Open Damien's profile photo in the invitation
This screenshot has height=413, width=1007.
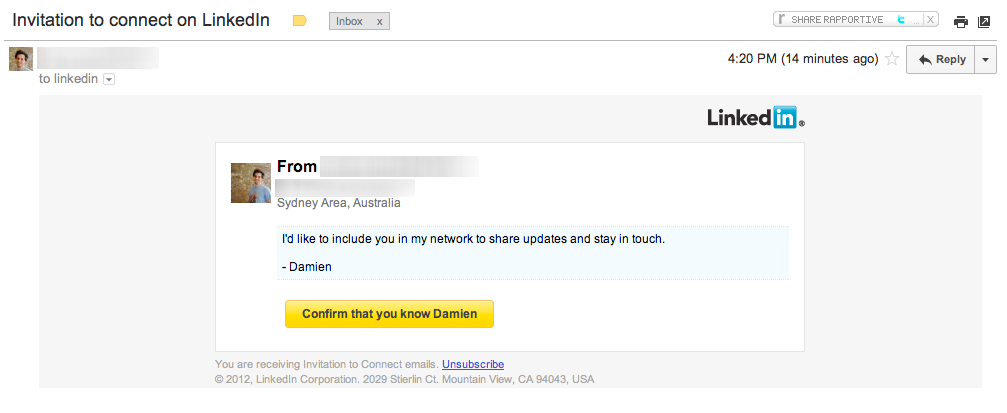coord(251,183)
